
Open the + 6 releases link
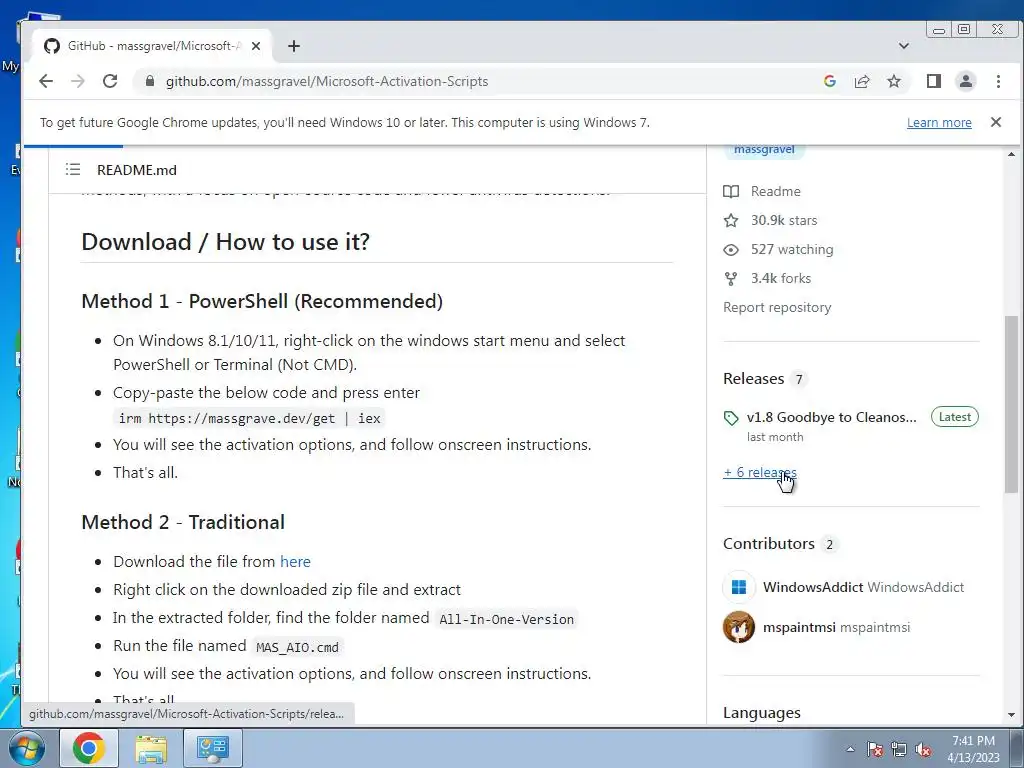coord(760,472)
